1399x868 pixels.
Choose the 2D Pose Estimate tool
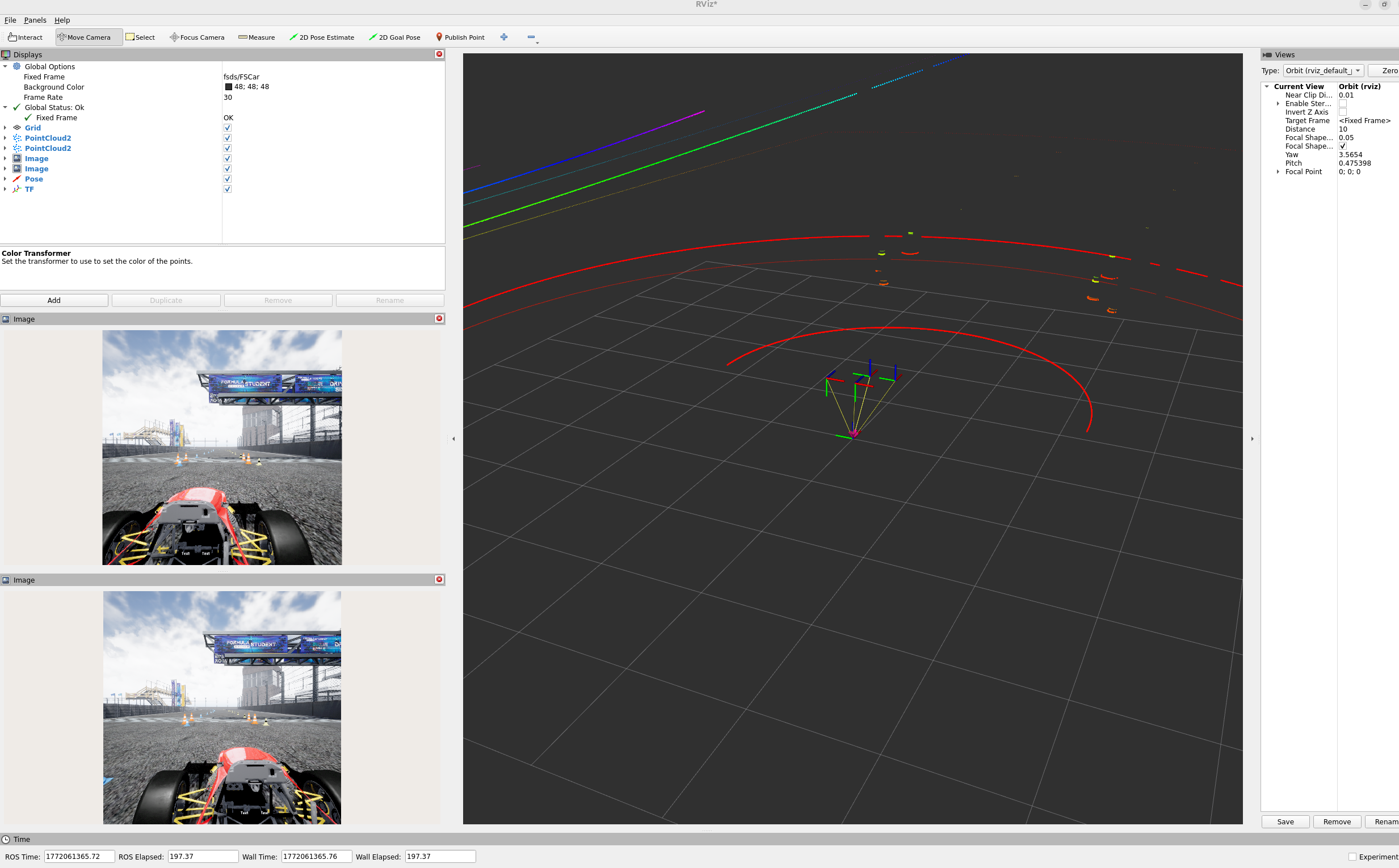point(322,37)
